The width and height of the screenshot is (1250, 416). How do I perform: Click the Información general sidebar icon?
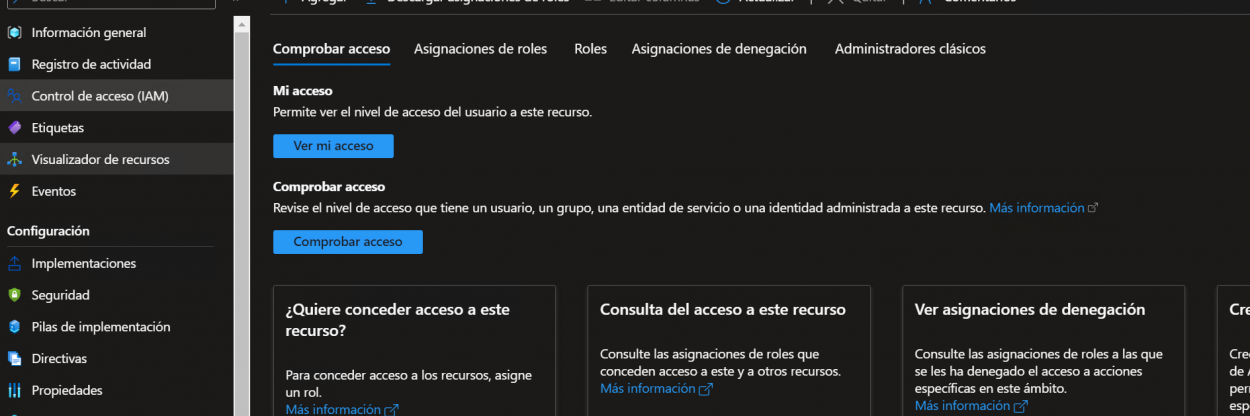click(x=14, y=33)
